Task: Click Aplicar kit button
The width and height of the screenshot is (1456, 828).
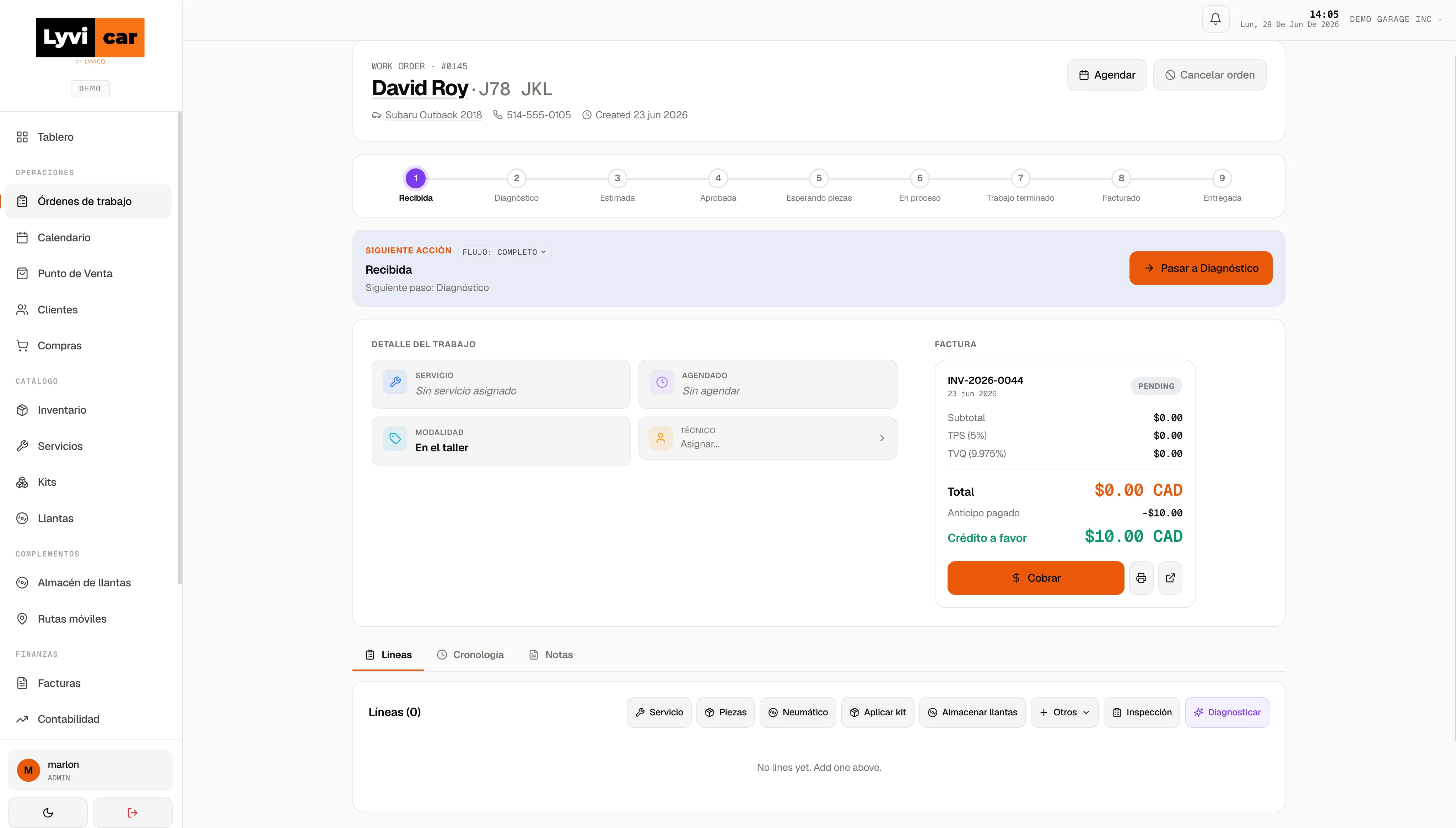Action: (x=878, y=713)
